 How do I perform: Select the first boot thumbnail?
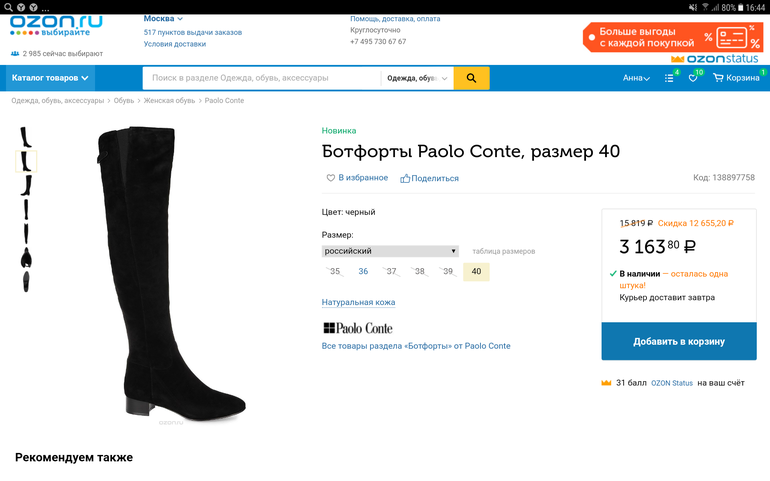point(26,138)
